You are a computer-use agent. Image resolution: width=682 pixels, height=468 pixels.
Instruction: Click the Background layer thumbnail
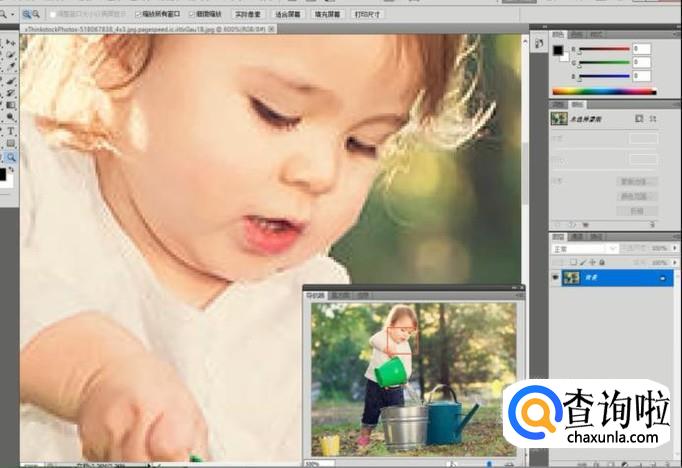[x=572, y=278]
